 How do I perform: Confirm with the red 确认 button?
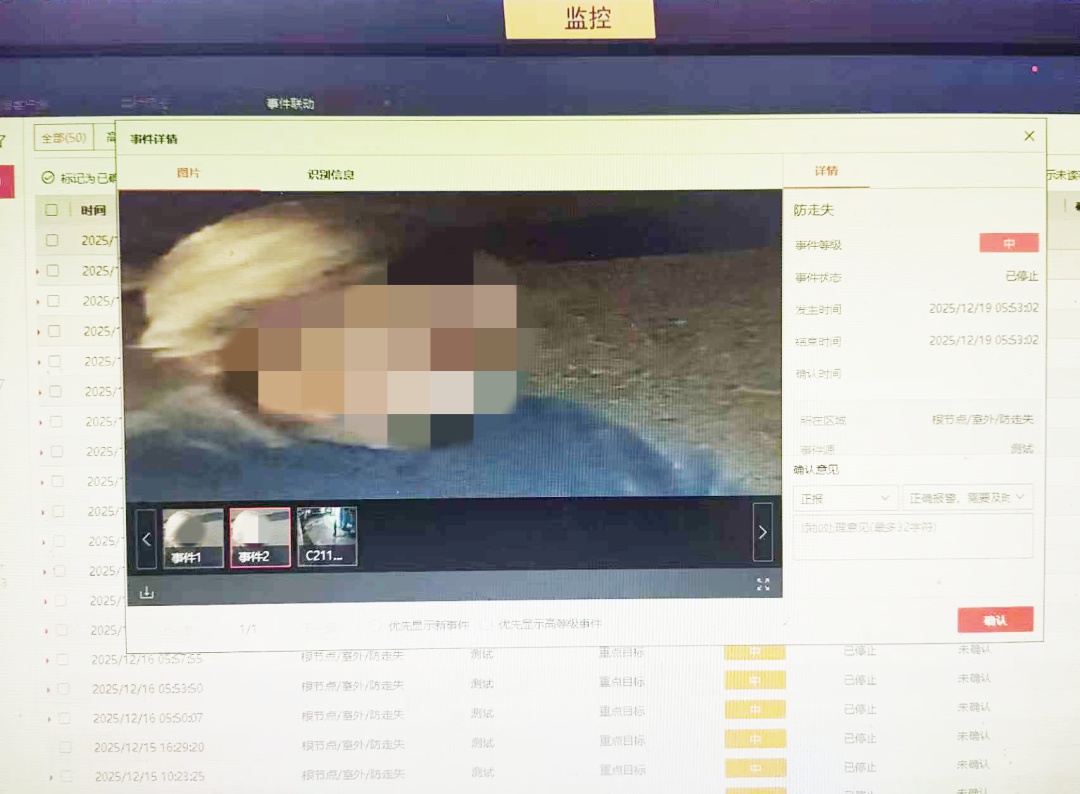[995, 620]
